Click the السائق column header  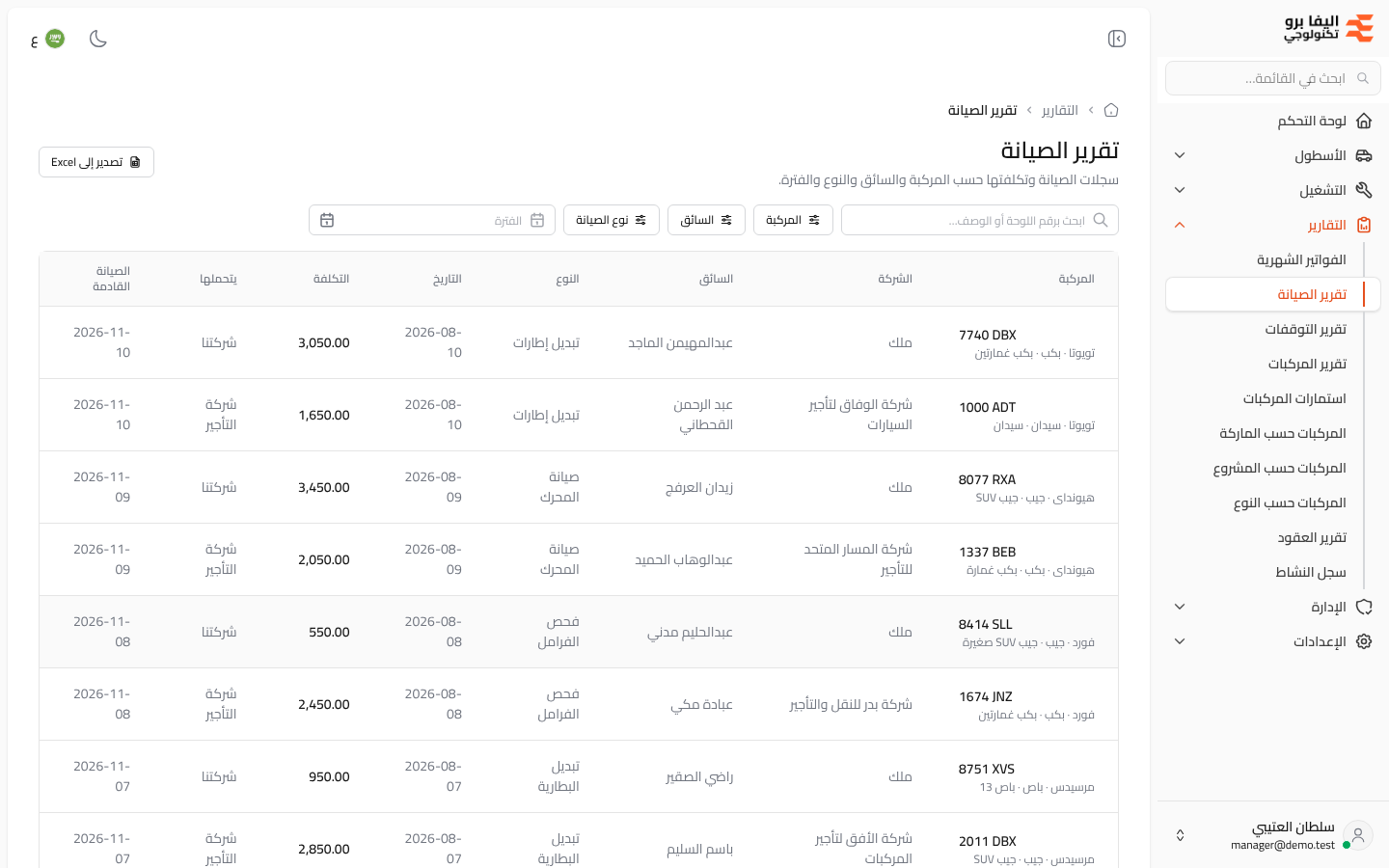tap(716, 279)
